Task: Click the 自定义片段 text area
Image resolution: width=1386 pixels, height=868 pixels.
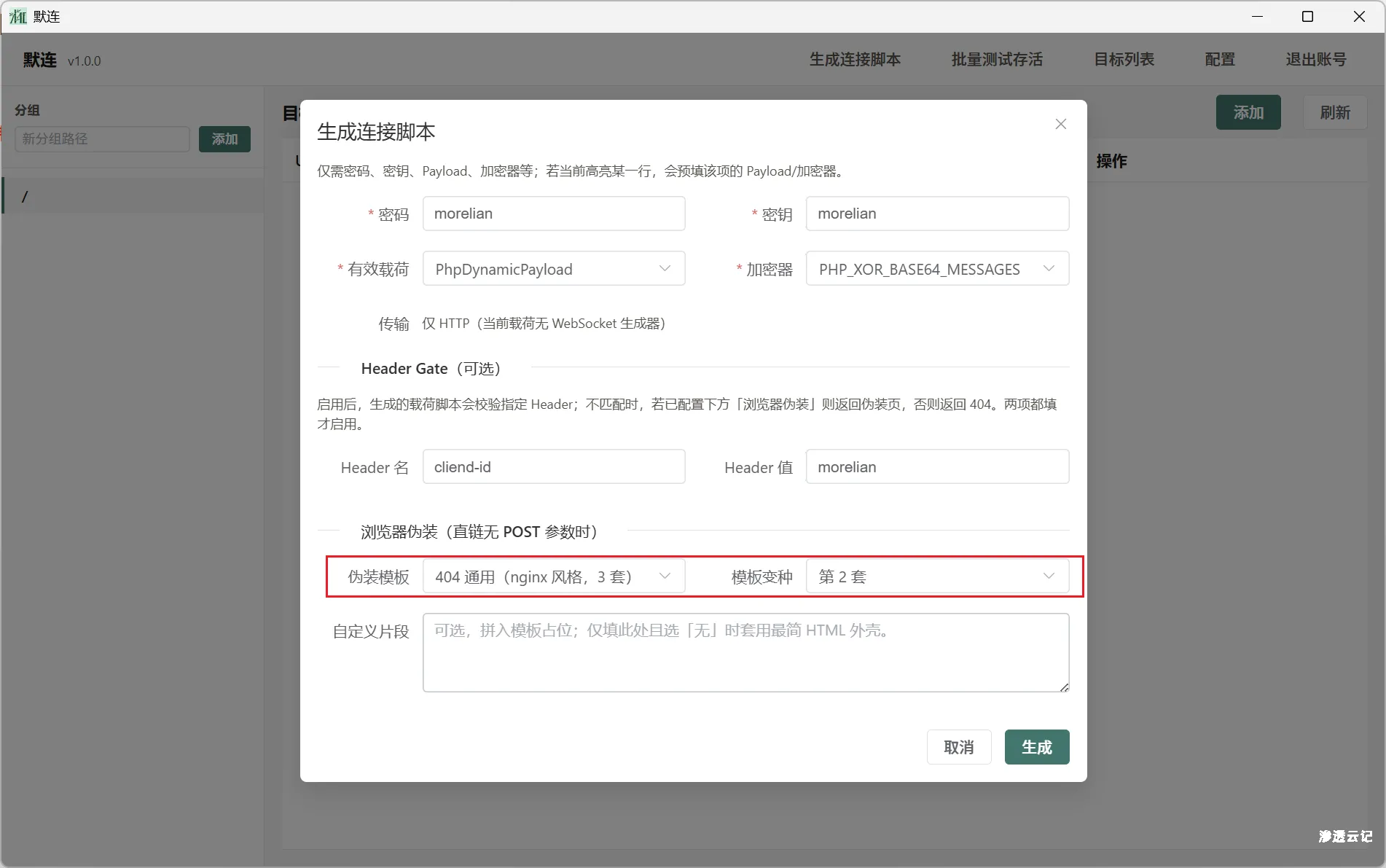Action: (745, 652)
